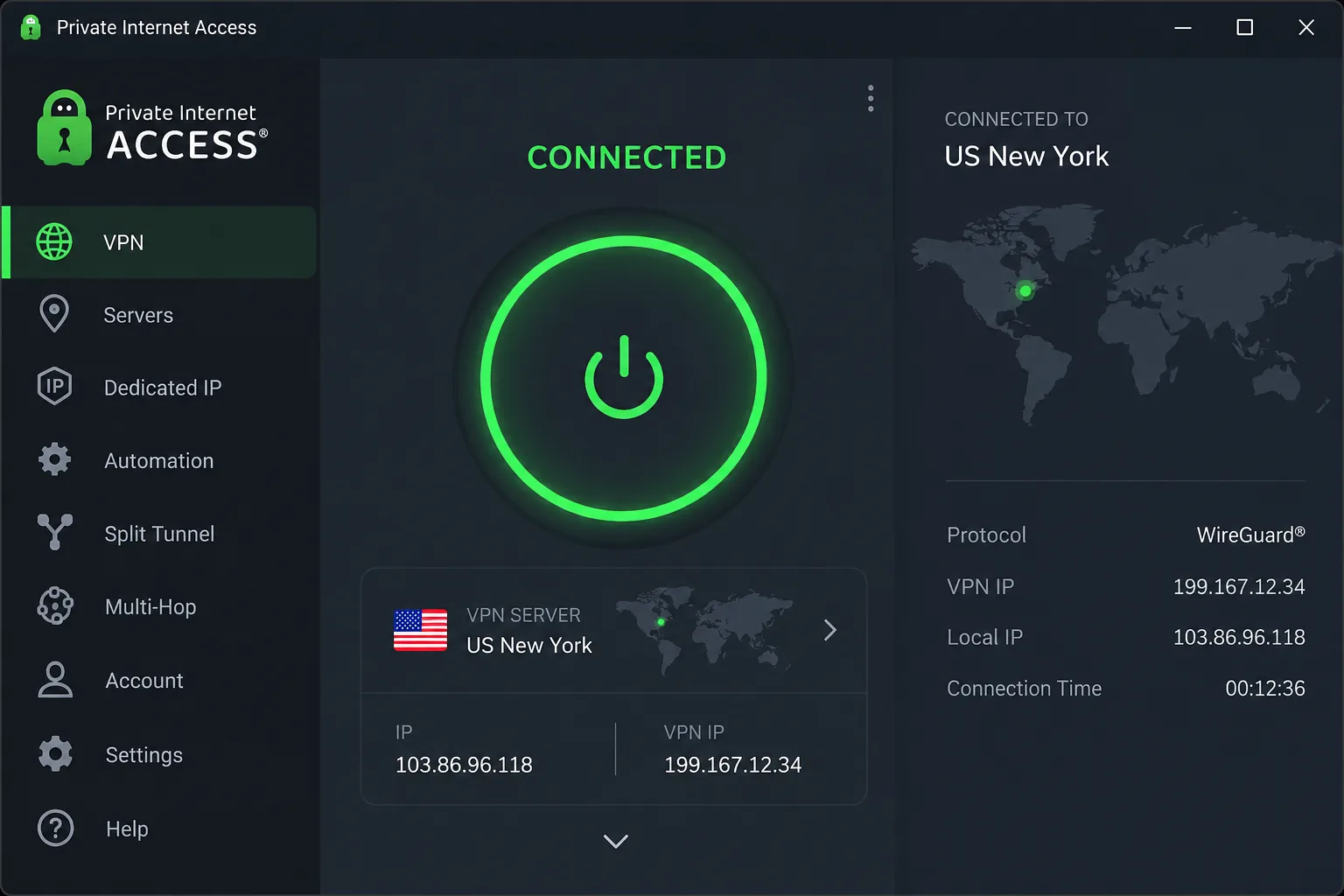This screenshot has height=896, width=1344.
Task: Click the Settings gear icon
Action: [55, 753]
